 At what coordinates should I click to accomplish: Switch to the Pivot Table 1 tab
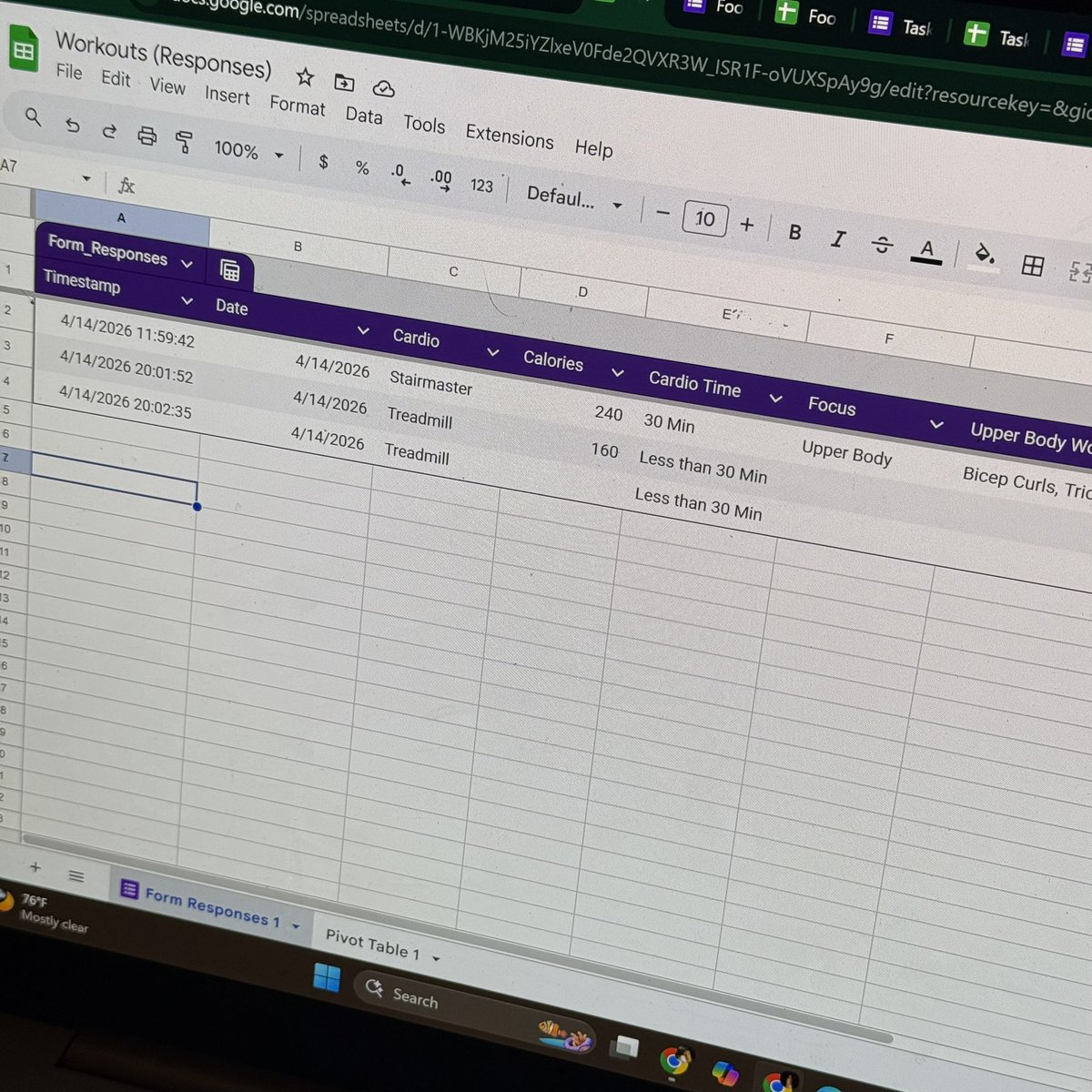coord(372,945)
